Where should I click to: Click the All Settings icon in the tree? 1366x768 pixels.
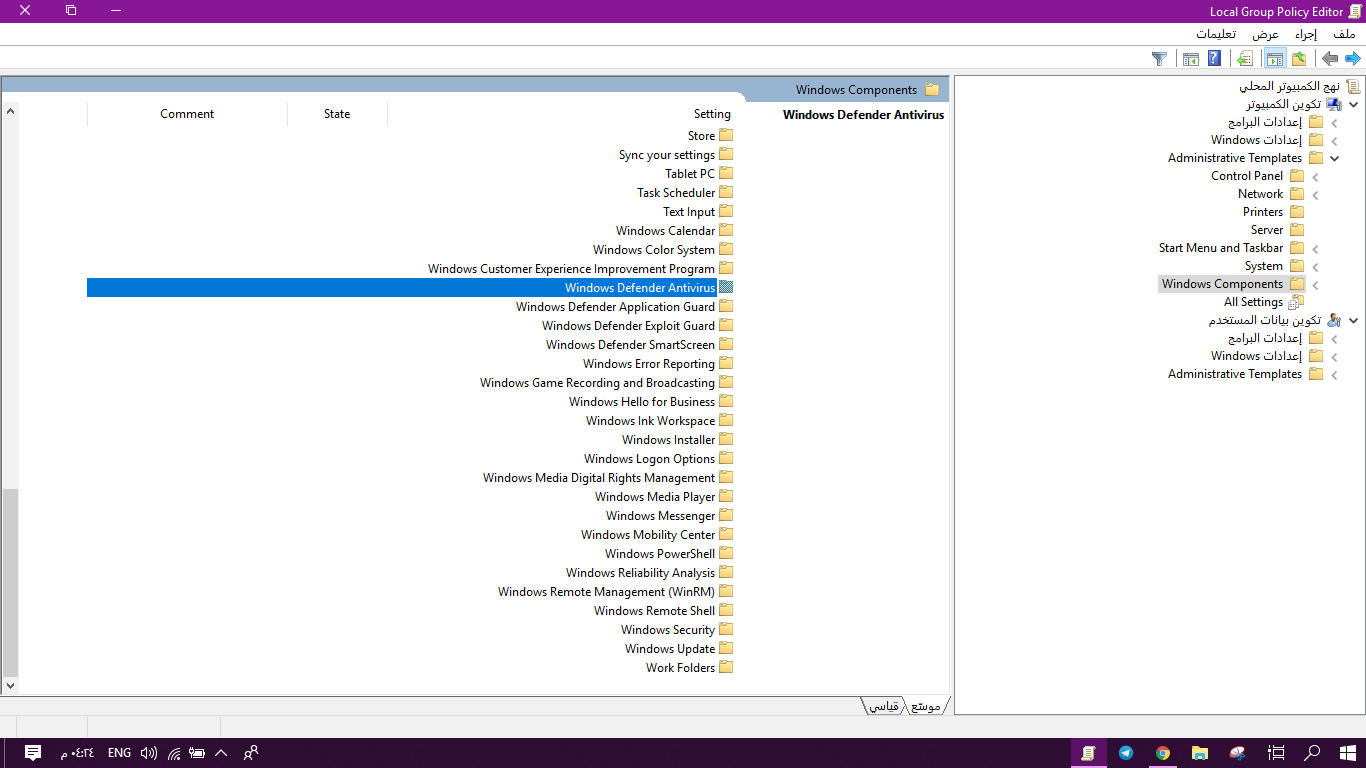[1297, 302]
